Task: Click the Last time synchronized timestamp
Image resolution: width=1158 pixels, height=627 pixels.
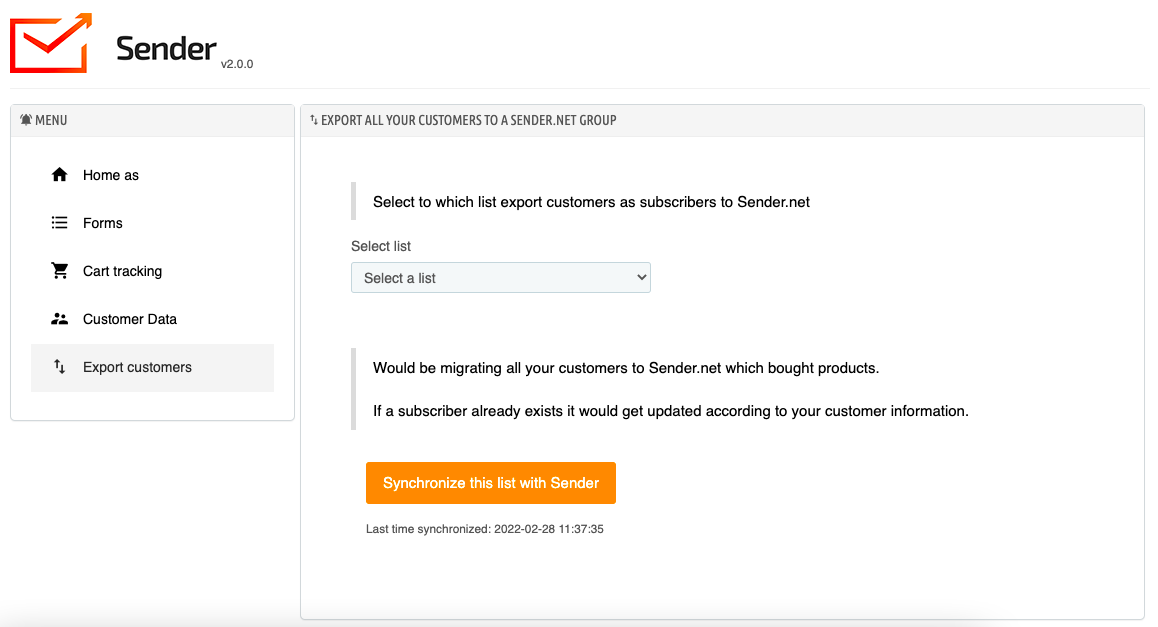Action: click(485, 529)
